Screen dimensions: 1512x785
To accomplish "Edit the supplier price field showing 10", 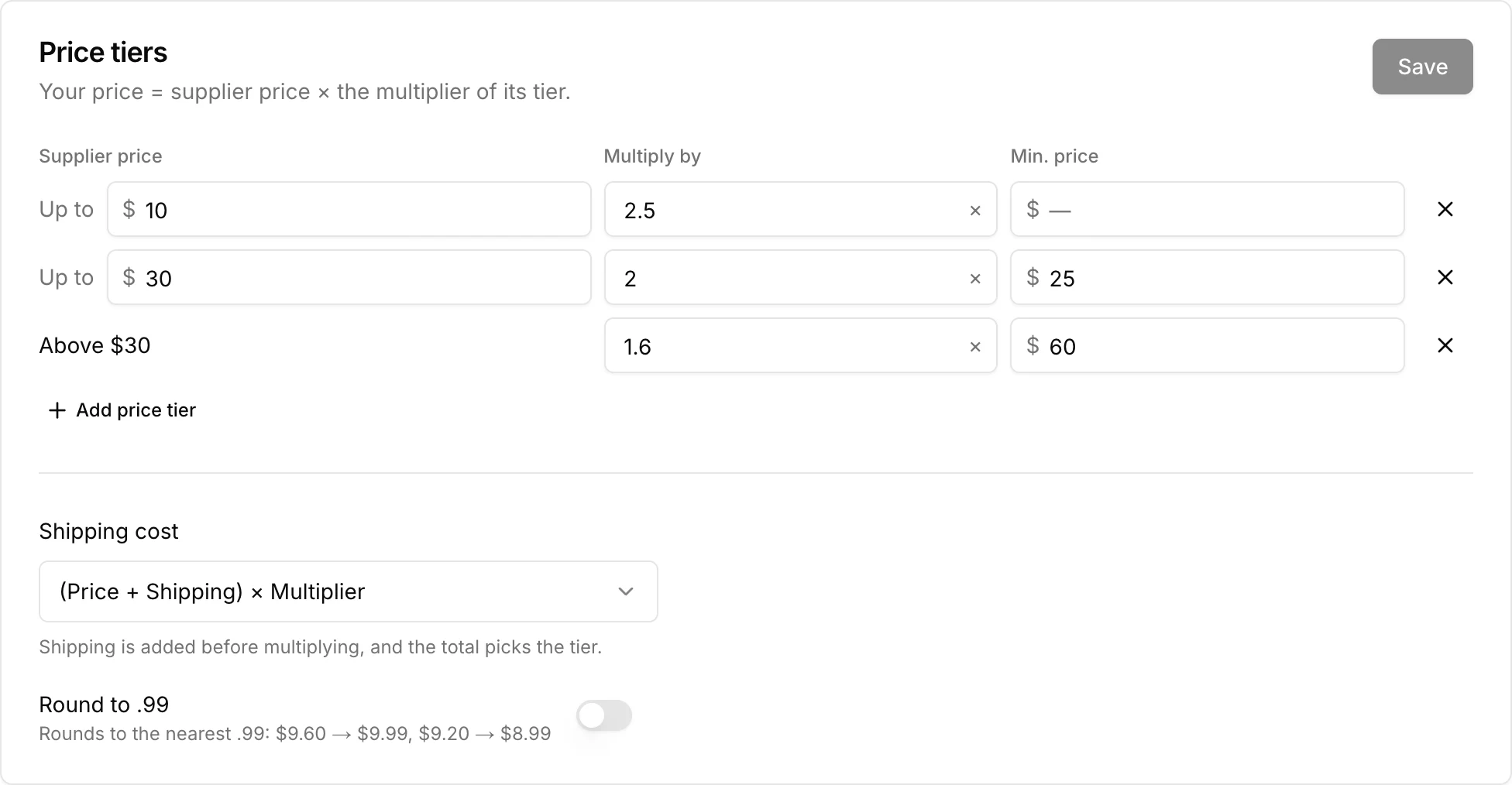I will (349, 209).
